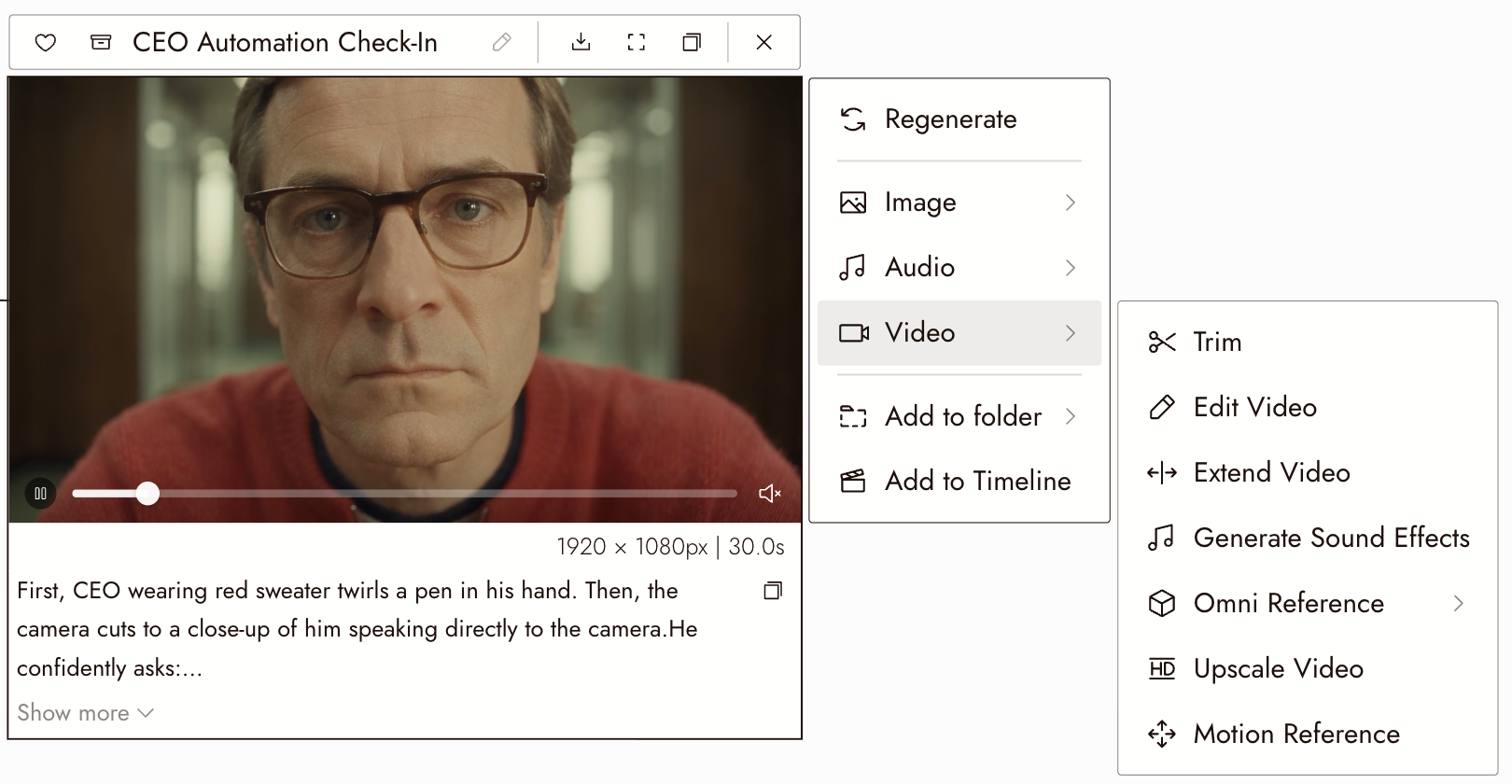Click the Regenerate refresh icon
The height and width of the screenshot is (784, 1512).
tap(853, 119)
